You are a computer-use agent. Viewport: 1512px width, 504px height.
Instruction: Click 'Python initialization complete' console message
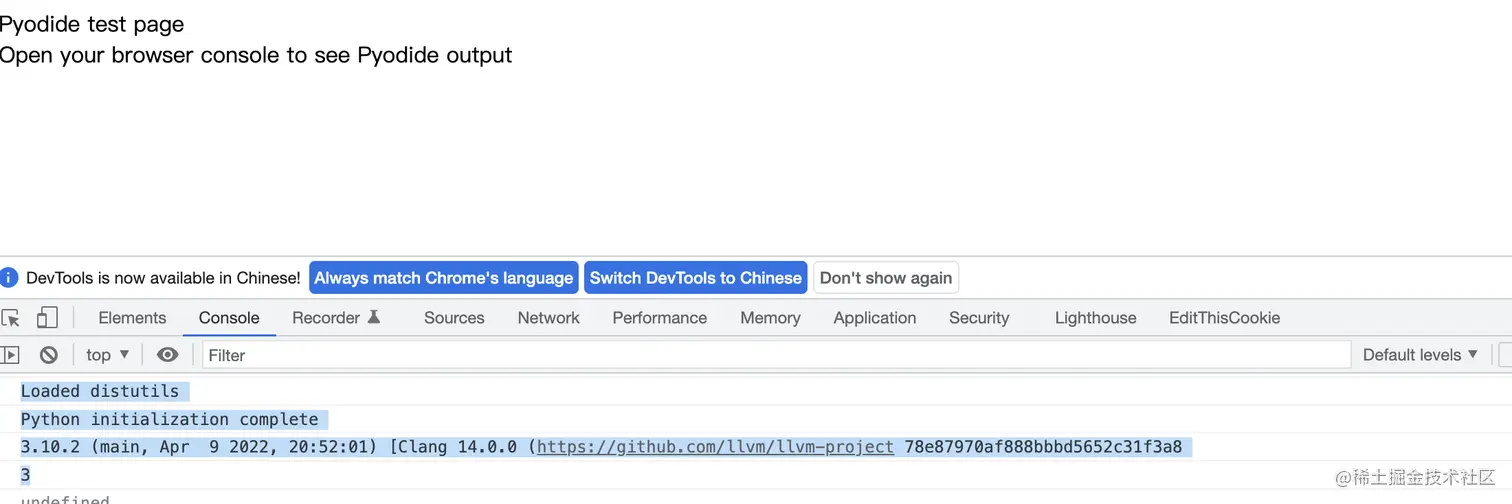[x=170, y=419]
